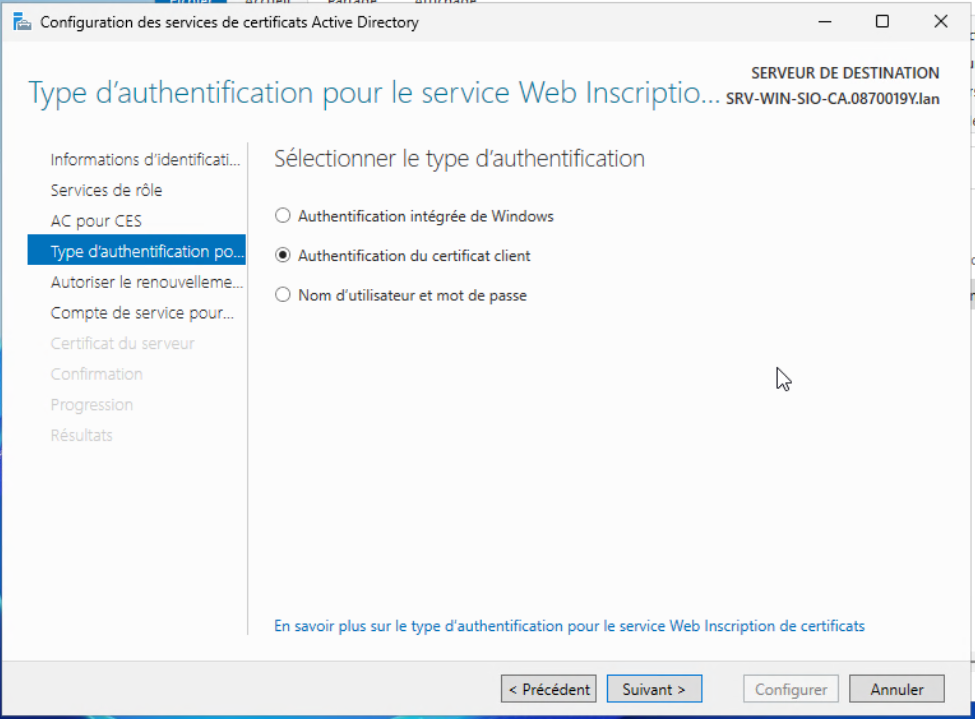Click the Résultats step in sidebar
975x719 pixels.
click(81, 435)
